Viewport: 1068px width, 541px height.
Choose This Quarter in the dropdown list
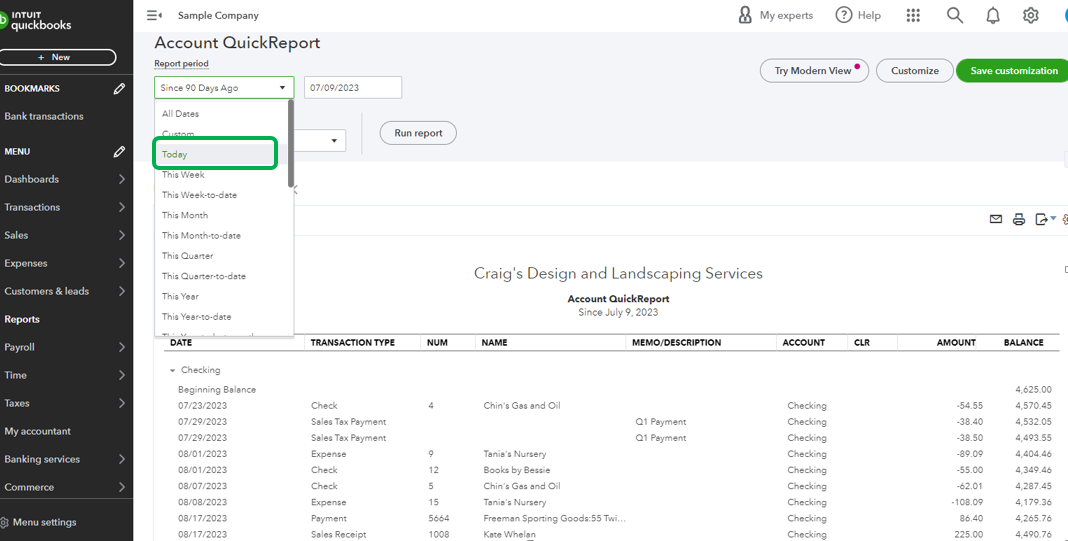[x=187, y=256]
